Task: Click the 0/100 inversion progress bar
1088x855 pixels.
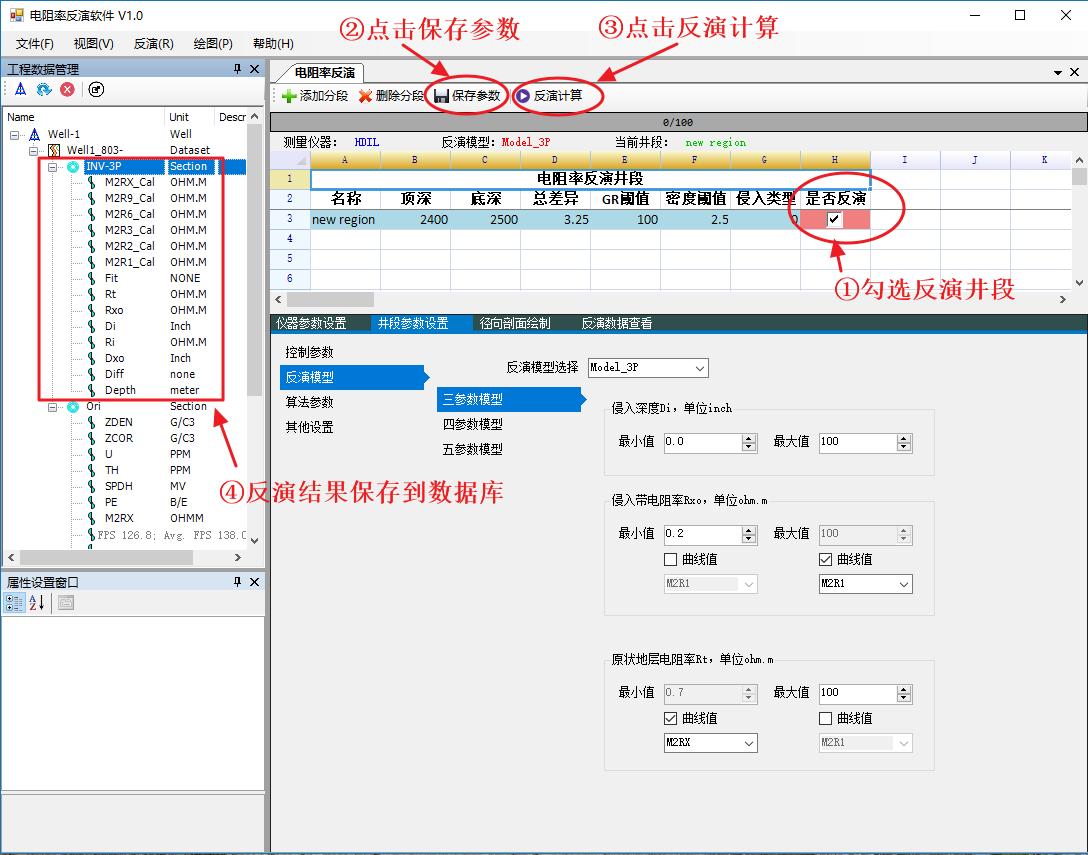Action: (x=677, y=123)
